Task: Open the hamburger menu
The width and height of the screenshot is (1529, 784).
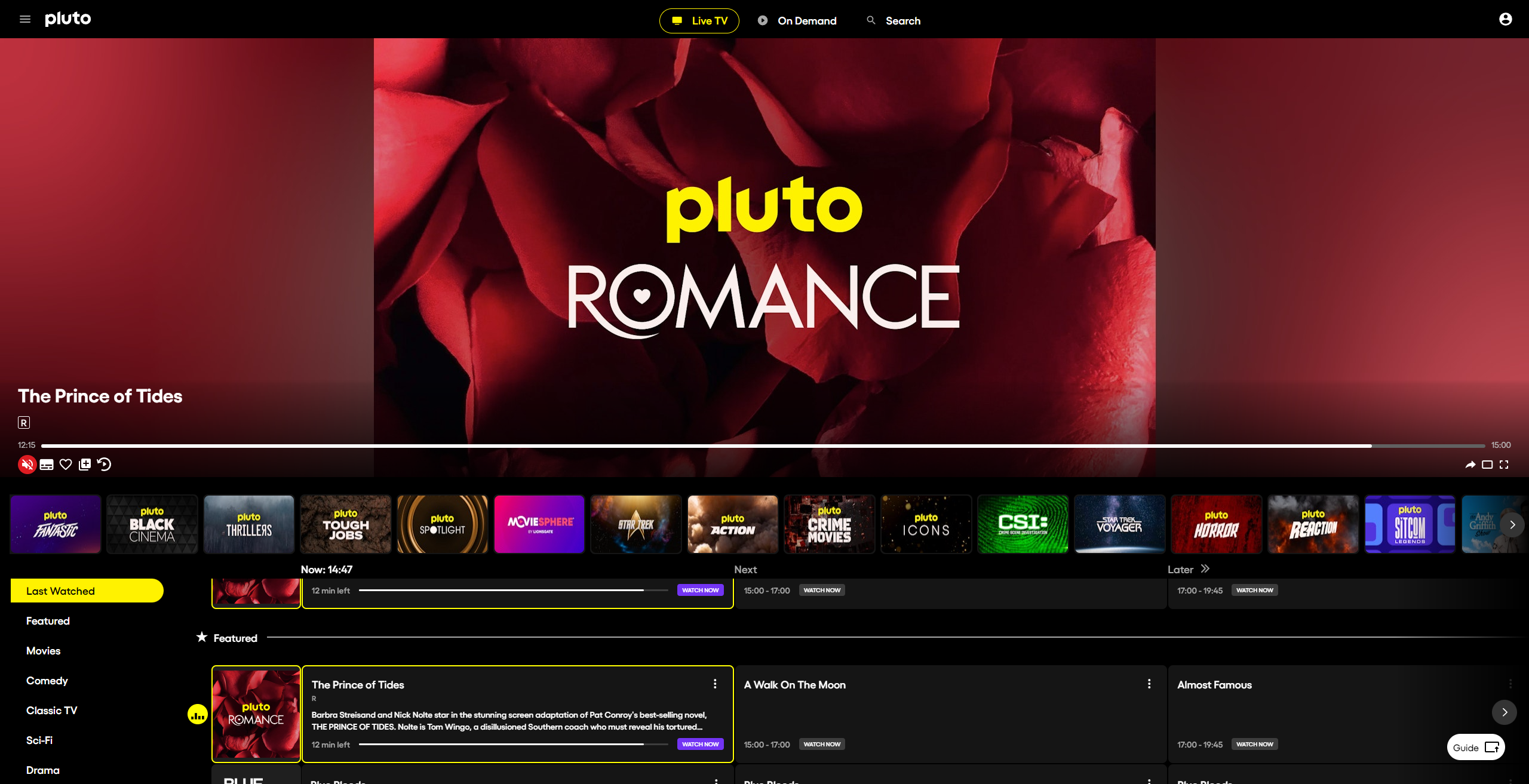Action: 25,19
